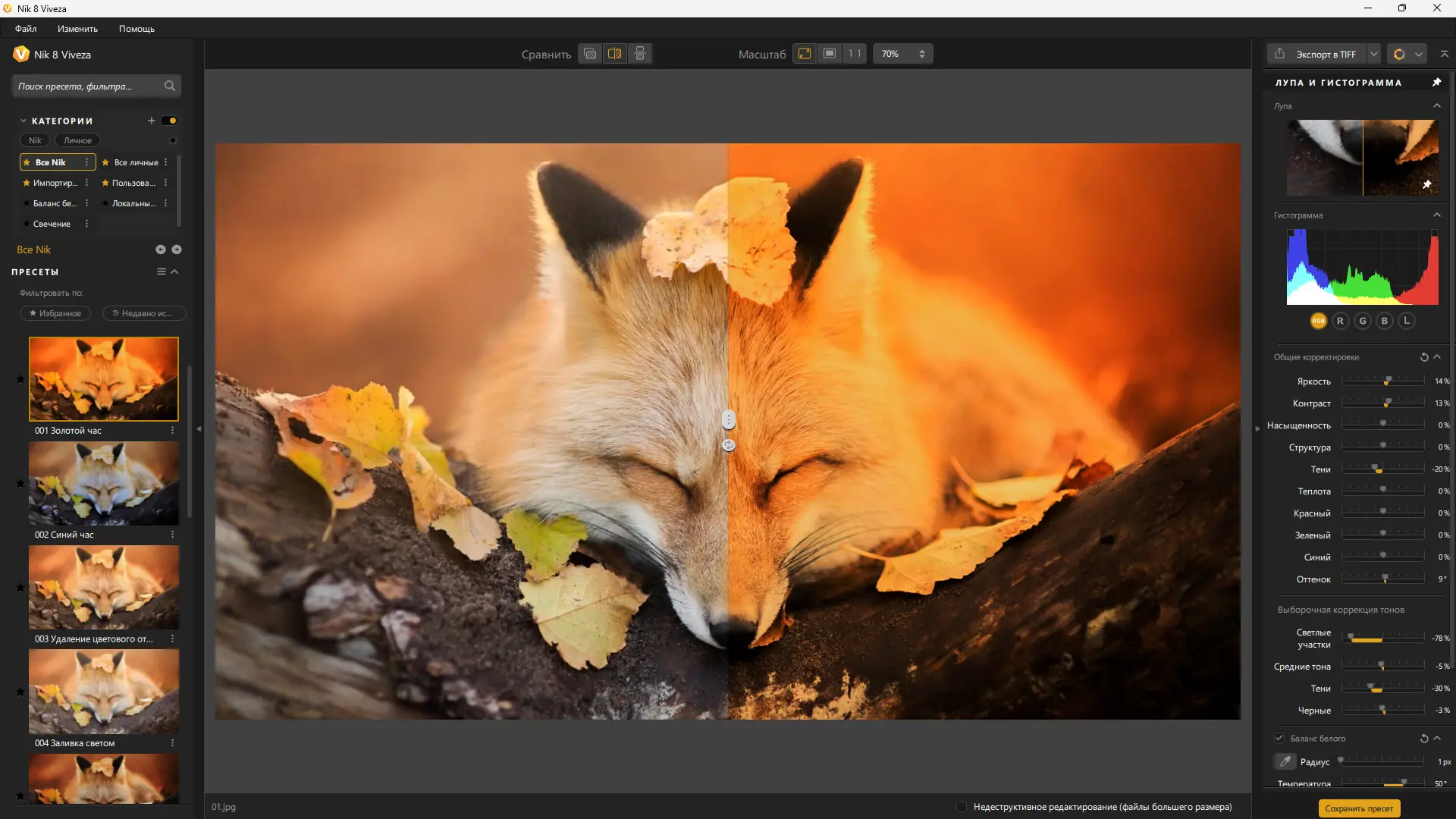Open the Файл menu
The width and height of the screenshot is (1456, 819).
pos(26,29)
